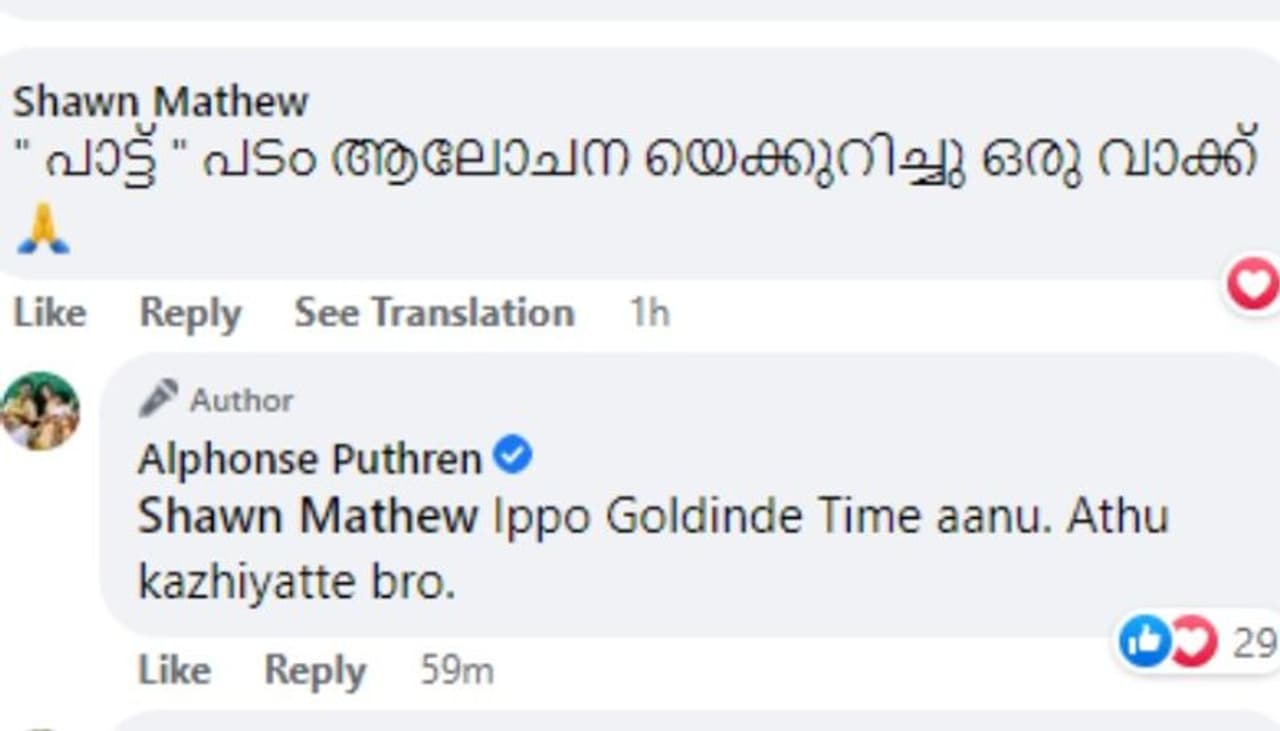This screenshot has width=1280, height=731.
Task: Like Alphonse Puthren's reply
Action: click(x=174, y=670)
